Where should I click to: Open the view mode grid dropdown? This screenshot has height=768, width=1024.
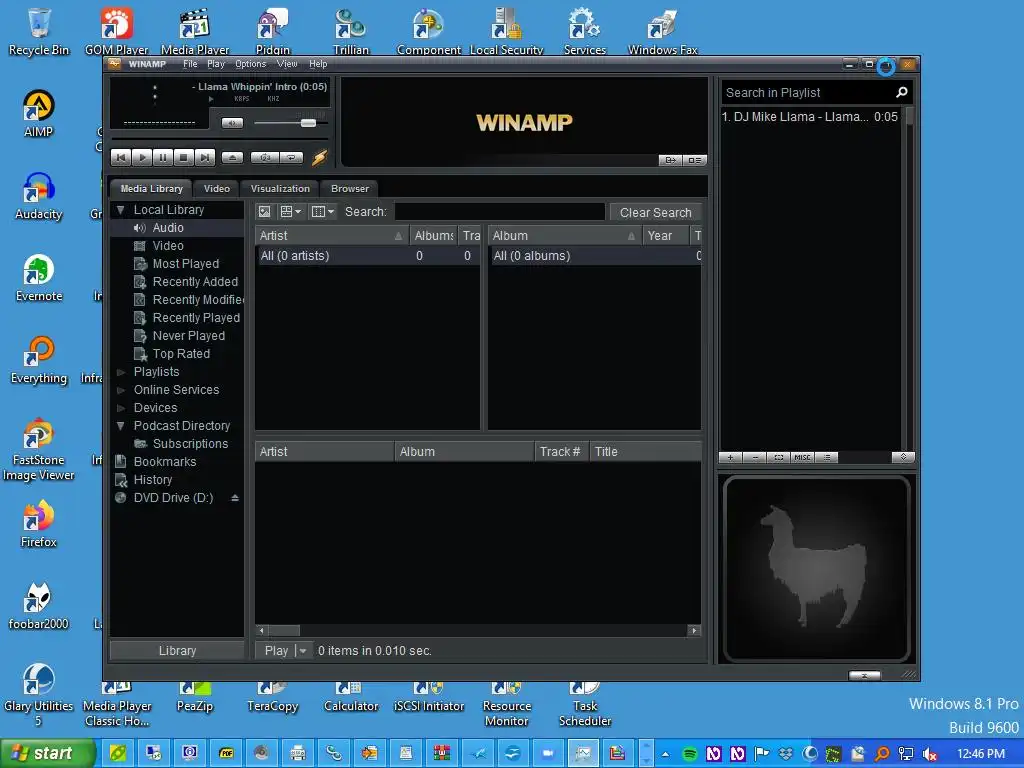click(291, 212)
